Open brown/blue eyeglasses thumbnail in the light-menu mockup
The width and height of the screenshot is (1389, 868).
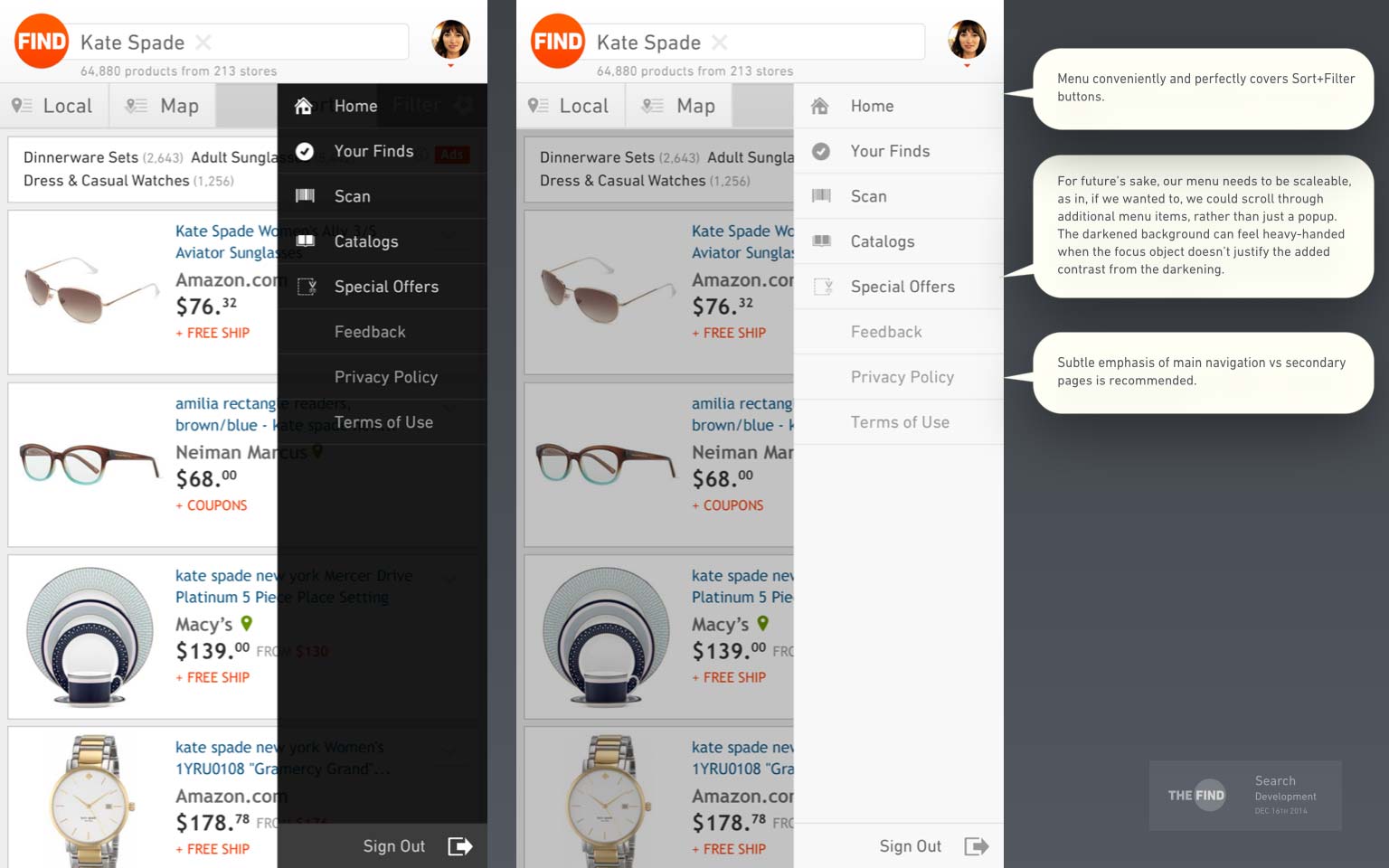tap(605, 462)
